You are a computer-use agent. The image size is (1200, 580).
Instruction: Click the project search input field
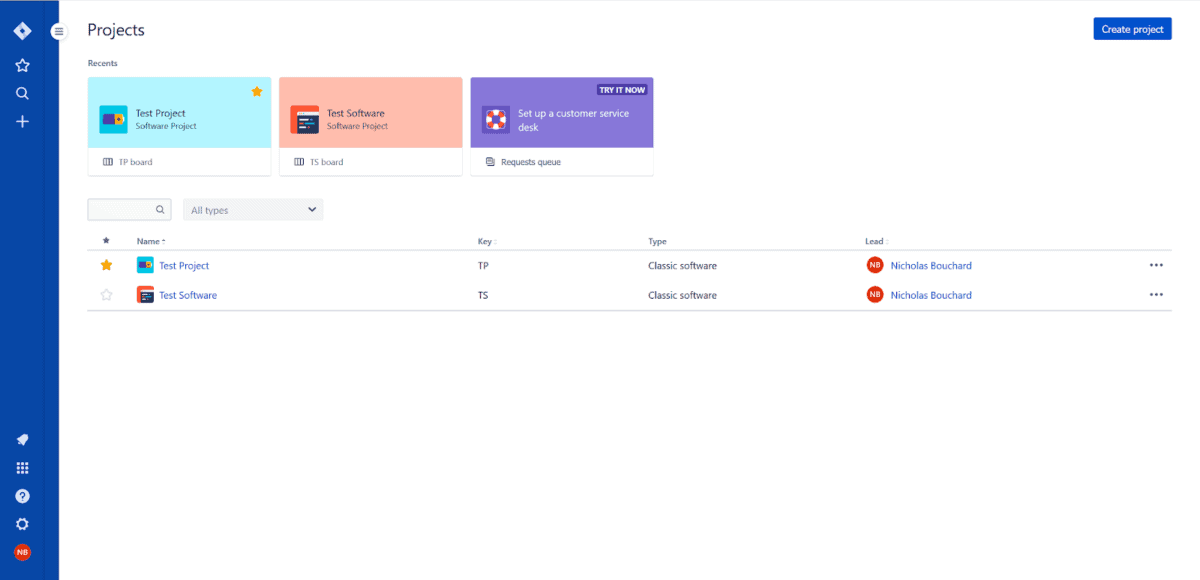[x=128, y=209]
